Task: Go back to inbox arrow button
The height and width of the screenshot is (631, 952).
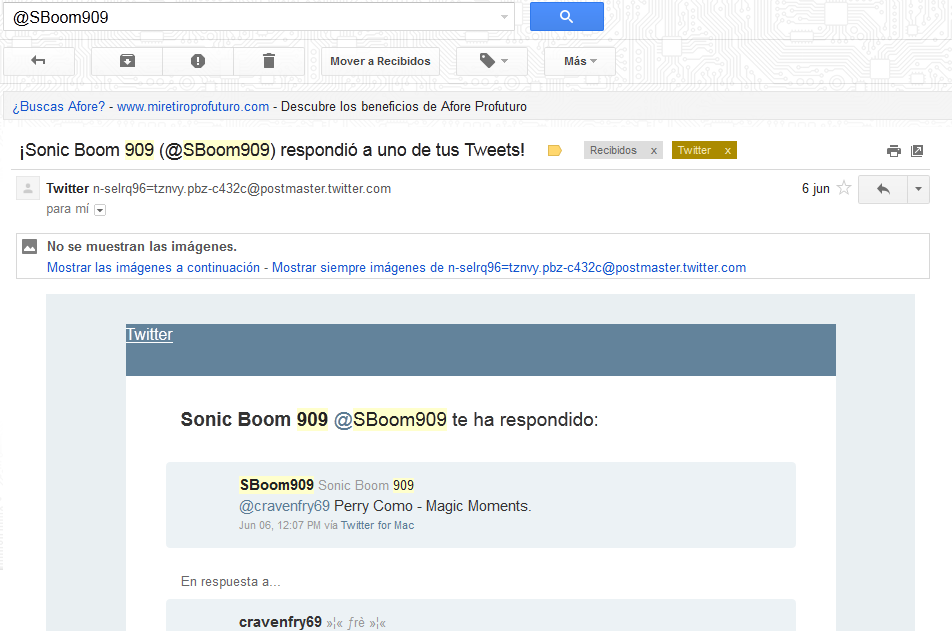Action: [39, 61]
